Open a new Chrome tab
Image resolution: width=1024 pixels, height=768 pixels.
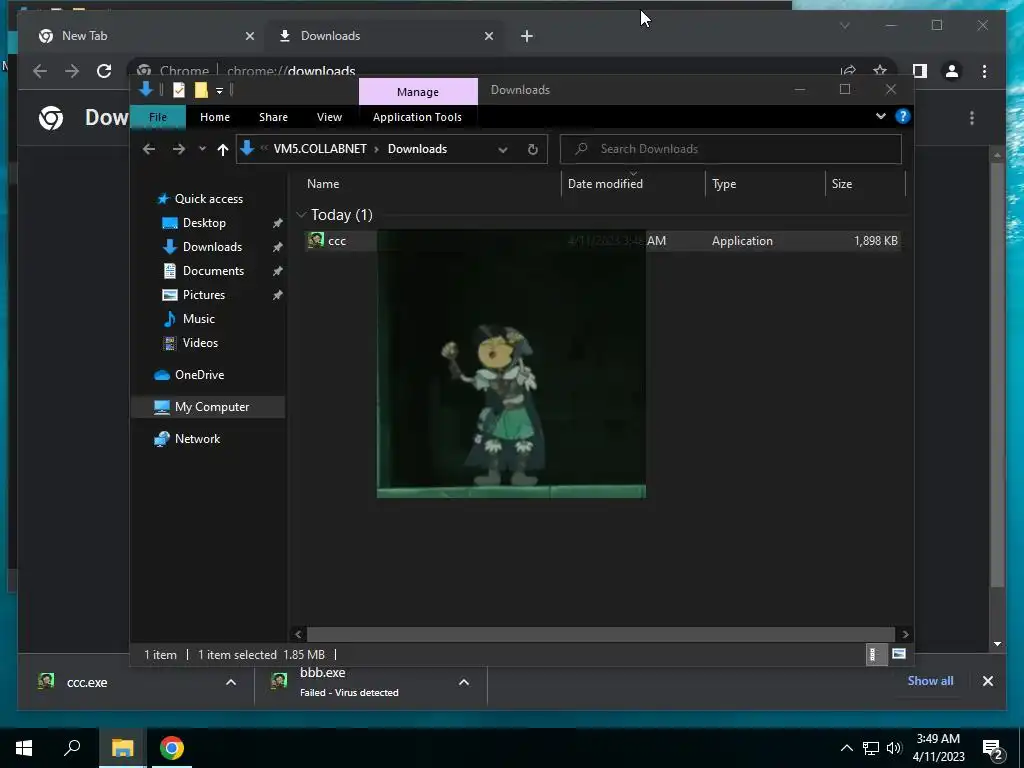(x=527, y=37)
